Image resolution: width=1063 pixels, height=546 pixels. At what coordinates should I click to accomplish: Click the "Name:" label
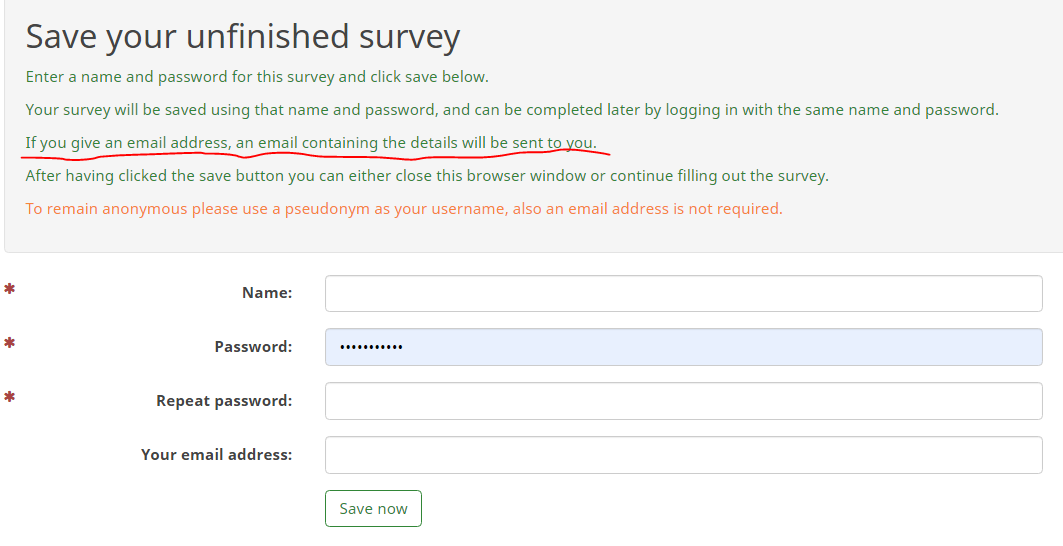tap(267, 293)
